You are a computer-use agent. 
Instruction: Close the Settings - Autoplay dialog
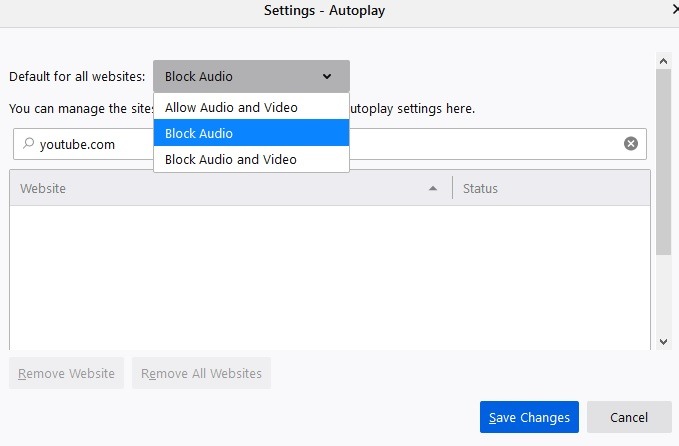point(676,10)
